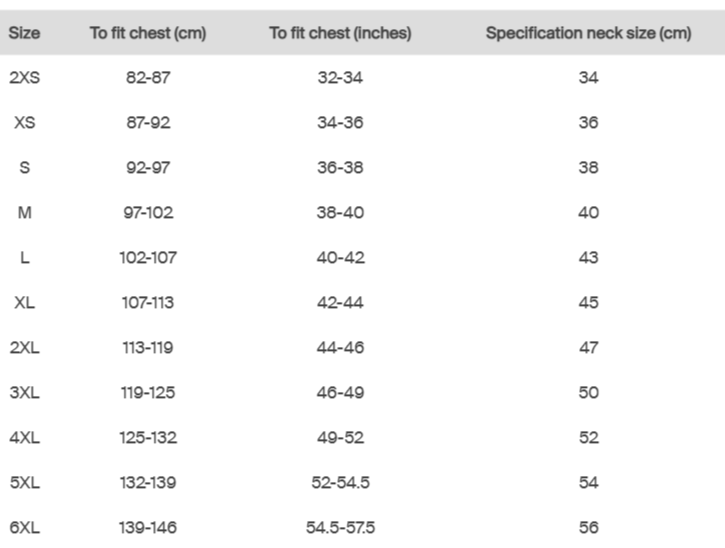Click the 119-125 cm chest cell
Screen dimensions: 725x548
[x=148, y=393]
